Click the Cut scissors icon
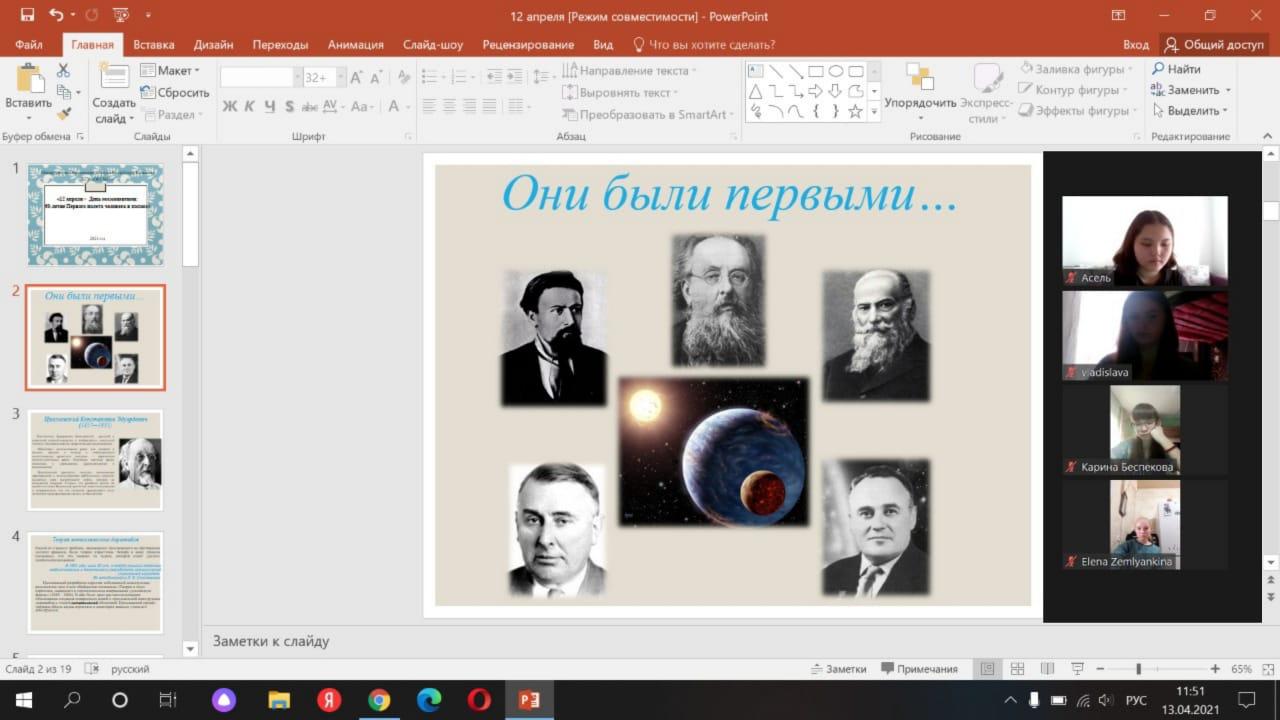This screenshot has height=720, width=1280. (x=63, y=71)
